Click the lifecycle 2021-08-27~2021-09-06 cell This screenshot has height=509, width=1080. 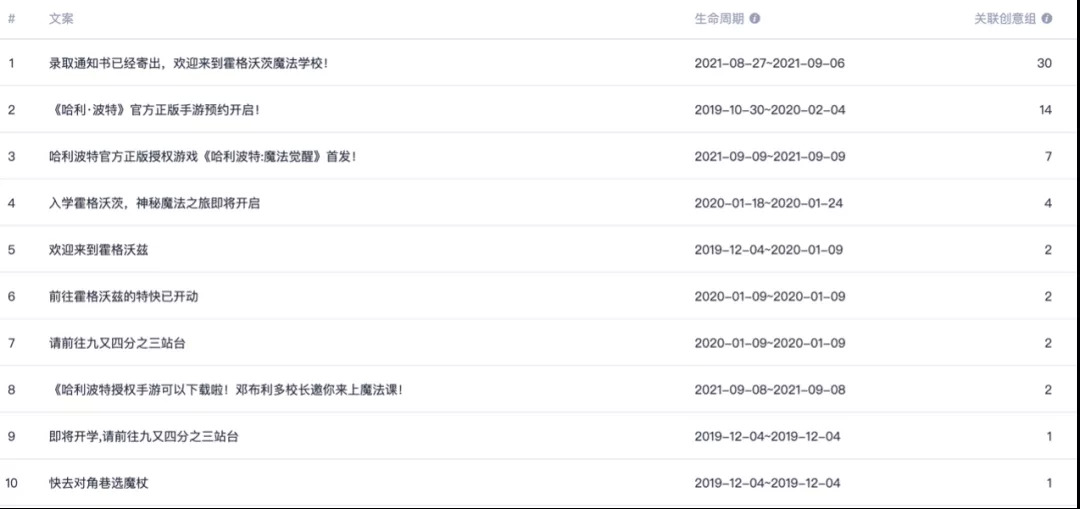769,63
